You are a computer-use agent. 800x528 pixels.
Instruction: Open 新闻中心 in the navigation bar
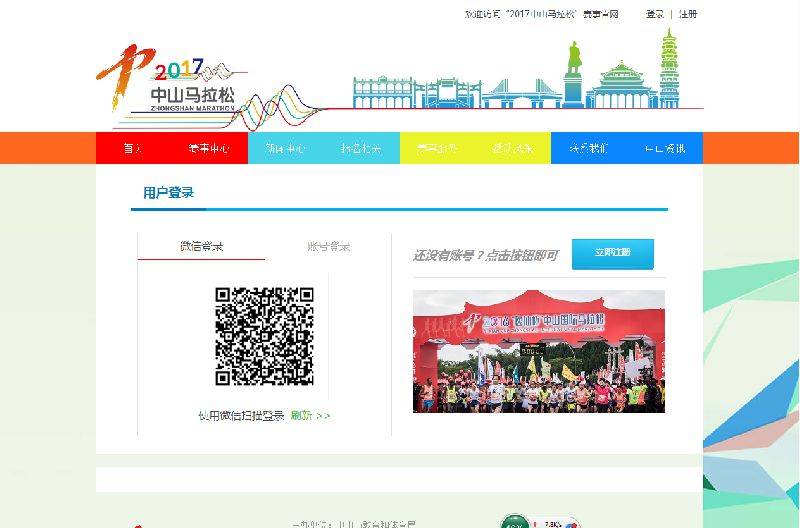click(x=285, y=148)
